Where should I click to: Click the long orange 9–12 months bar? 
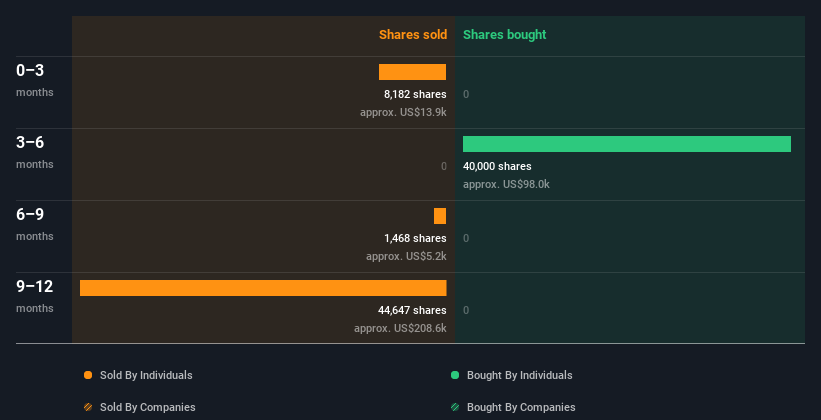[x=263, y=288]
